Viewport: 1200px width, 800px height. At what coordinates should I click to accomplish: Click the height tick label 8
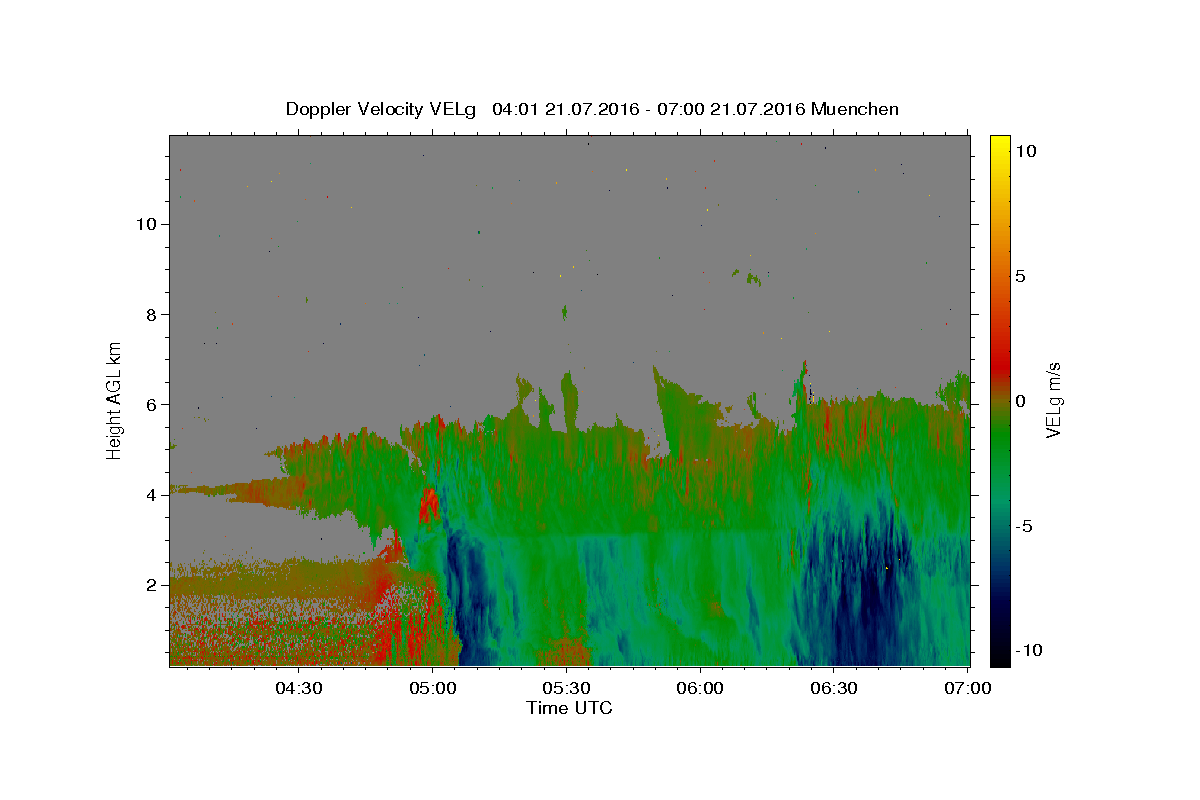tap(152, 314)
